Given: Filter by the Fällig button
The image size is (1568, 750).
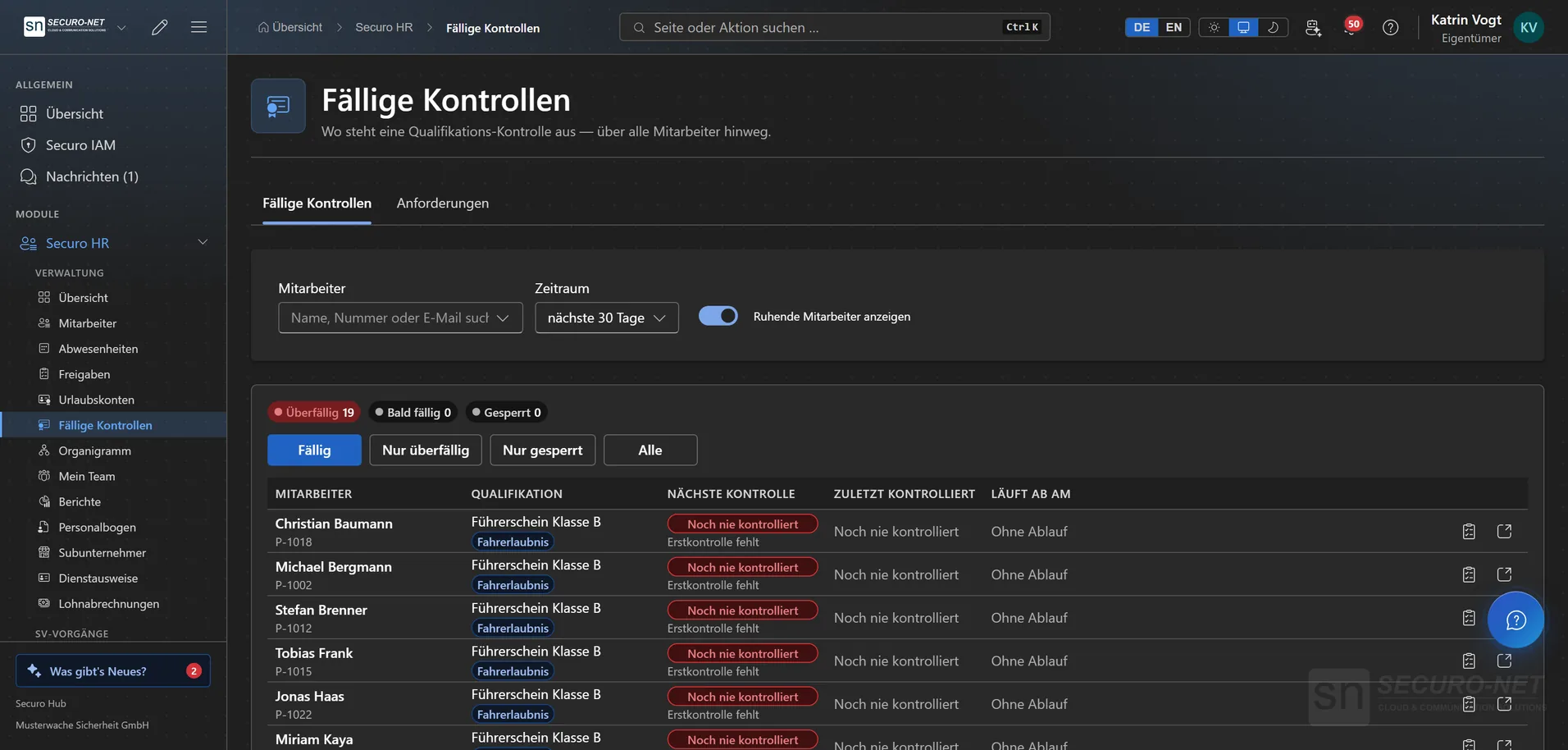Looking at the screenshot, I should coord(314,450).
